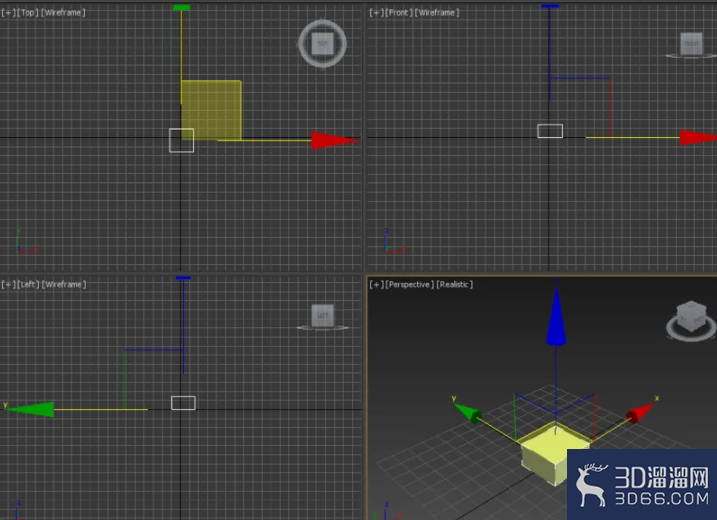Open the [Left] view label menu
This screenshot has width=717, height=520.
(x=28, y=284)
